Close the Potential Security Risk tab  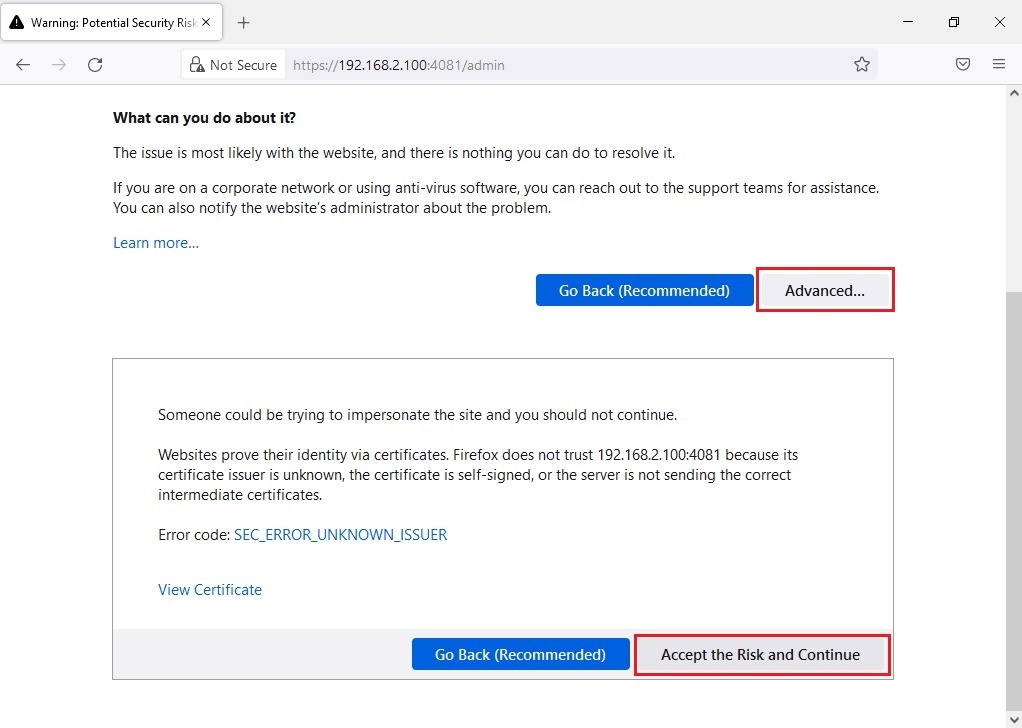(207, 22)
